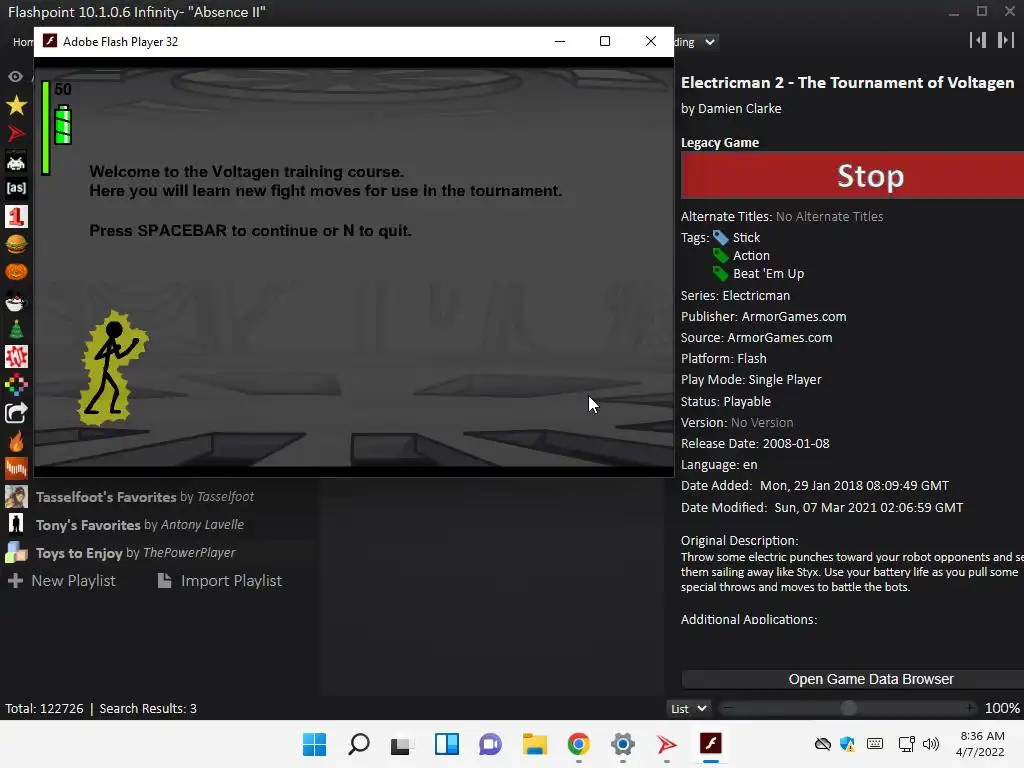Open Task View in the taskbar
The image size is (1024, 768).
point(402,744)
